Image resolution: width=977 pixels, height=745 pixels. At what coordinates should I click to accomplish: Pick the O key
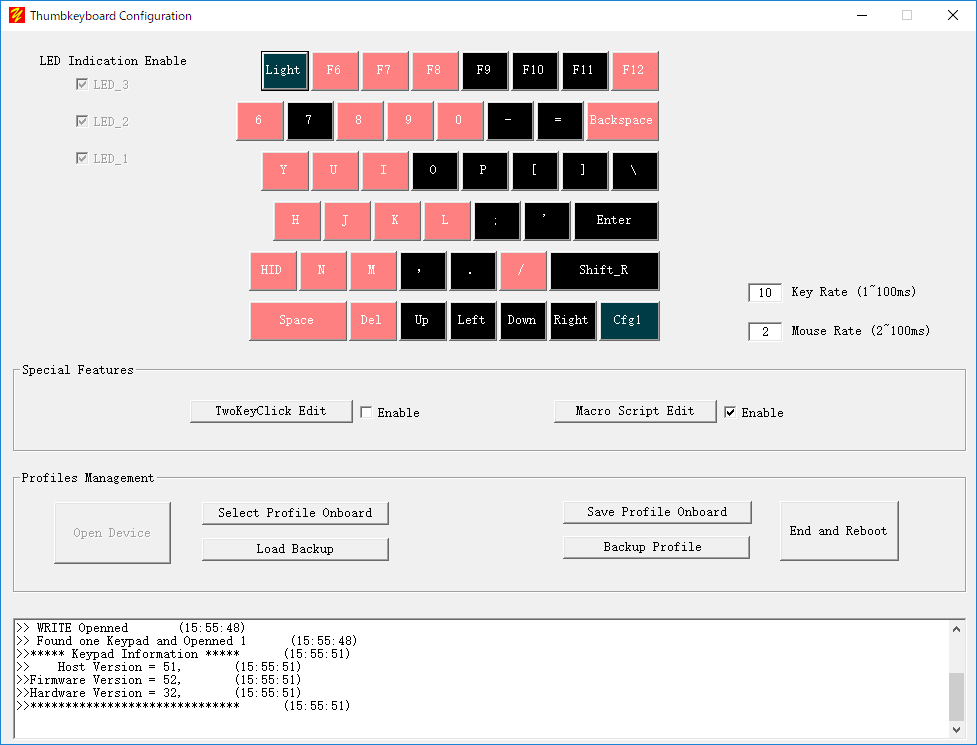coord(434,171)
